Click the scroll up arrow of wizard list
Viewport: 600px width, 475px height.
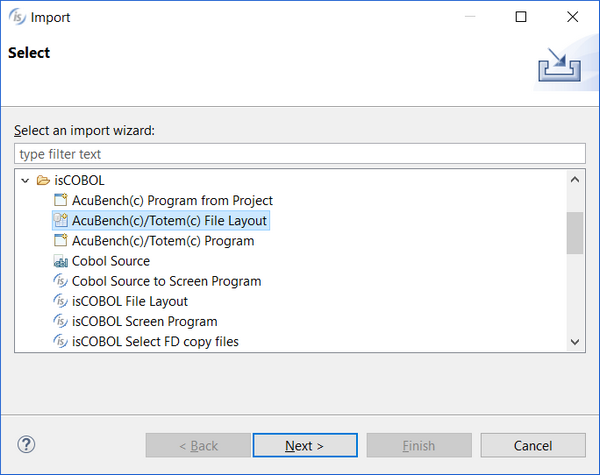click(x=575, y=180)
